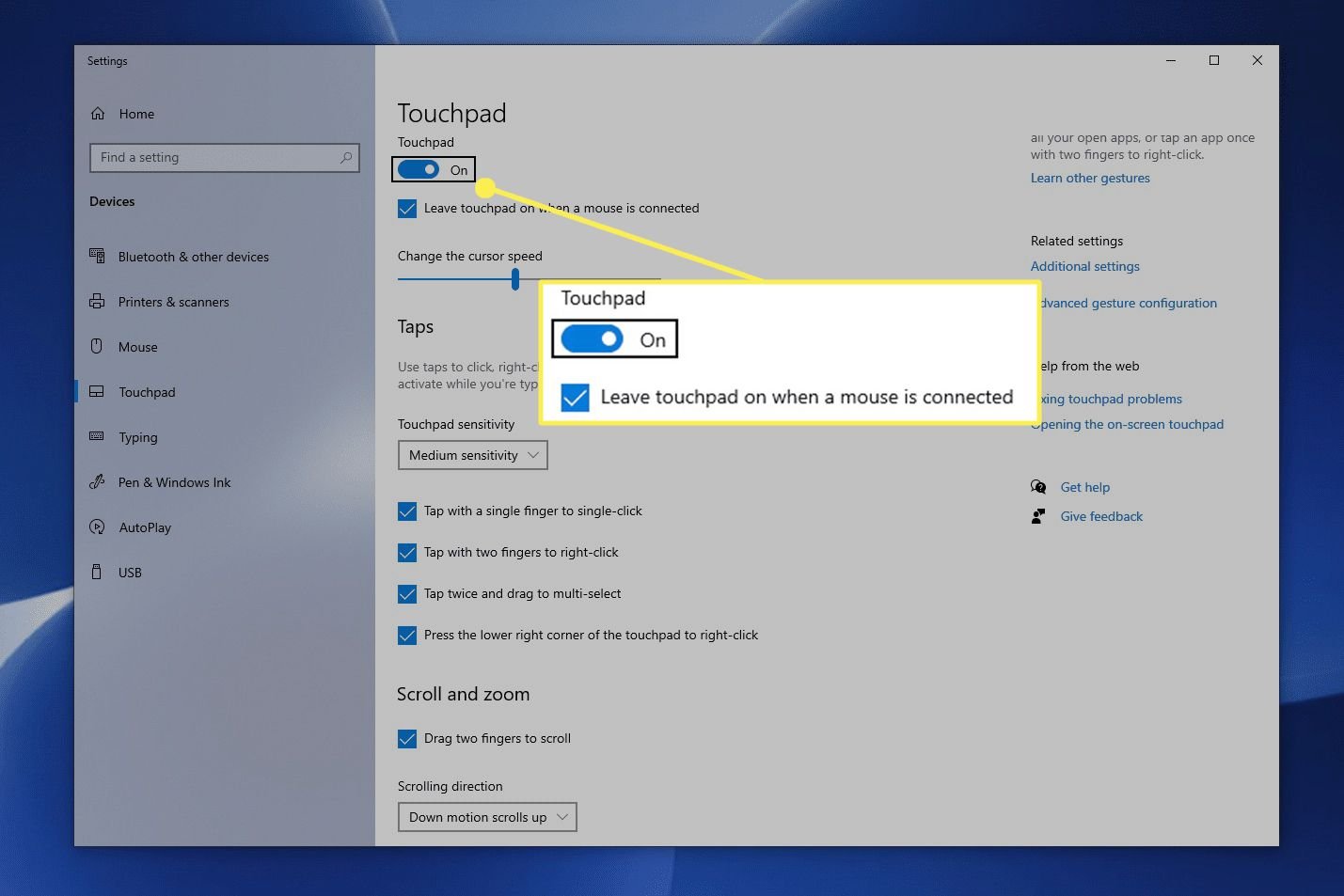Disable Tap twice and drag to multi-select
Viewport: 1344px width, 896px height.
407,594
